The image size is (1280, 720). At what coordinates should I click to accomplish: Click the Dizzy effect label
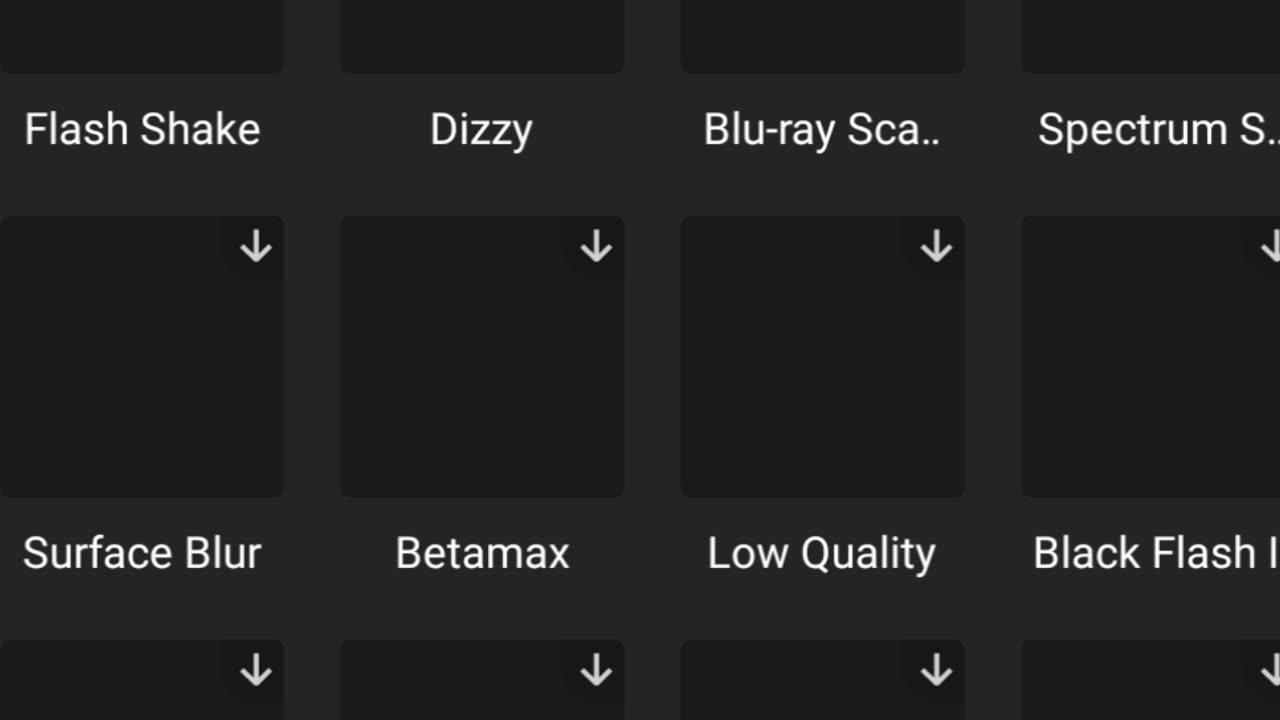481,131
